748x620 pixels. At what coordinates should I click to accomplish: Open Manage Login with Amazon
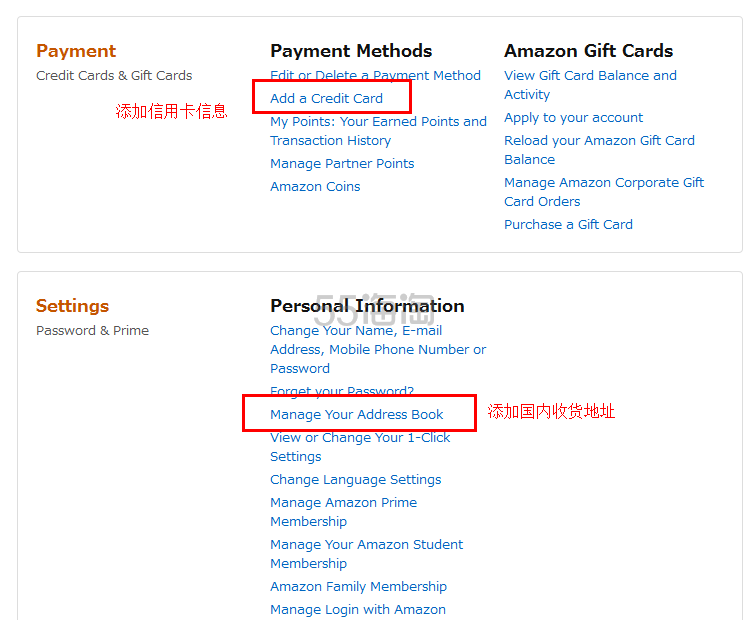tap(357, 610)
